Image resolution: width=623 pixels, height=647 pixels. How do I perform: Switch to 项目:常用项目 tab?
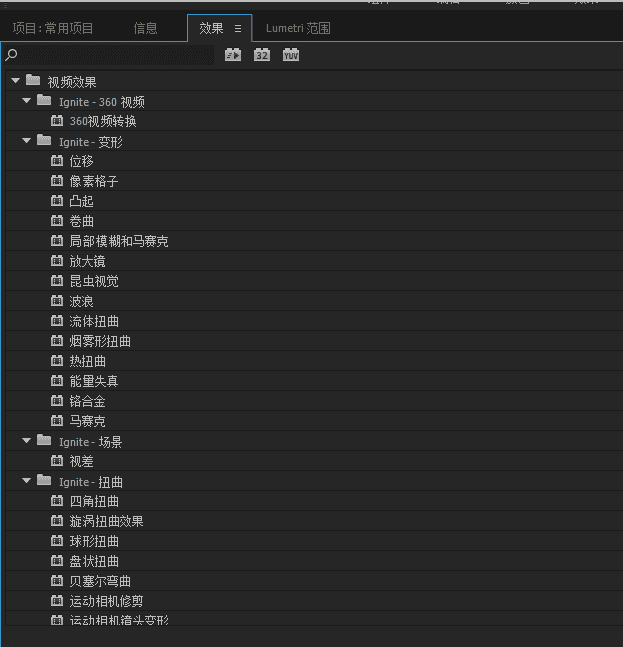53,28
